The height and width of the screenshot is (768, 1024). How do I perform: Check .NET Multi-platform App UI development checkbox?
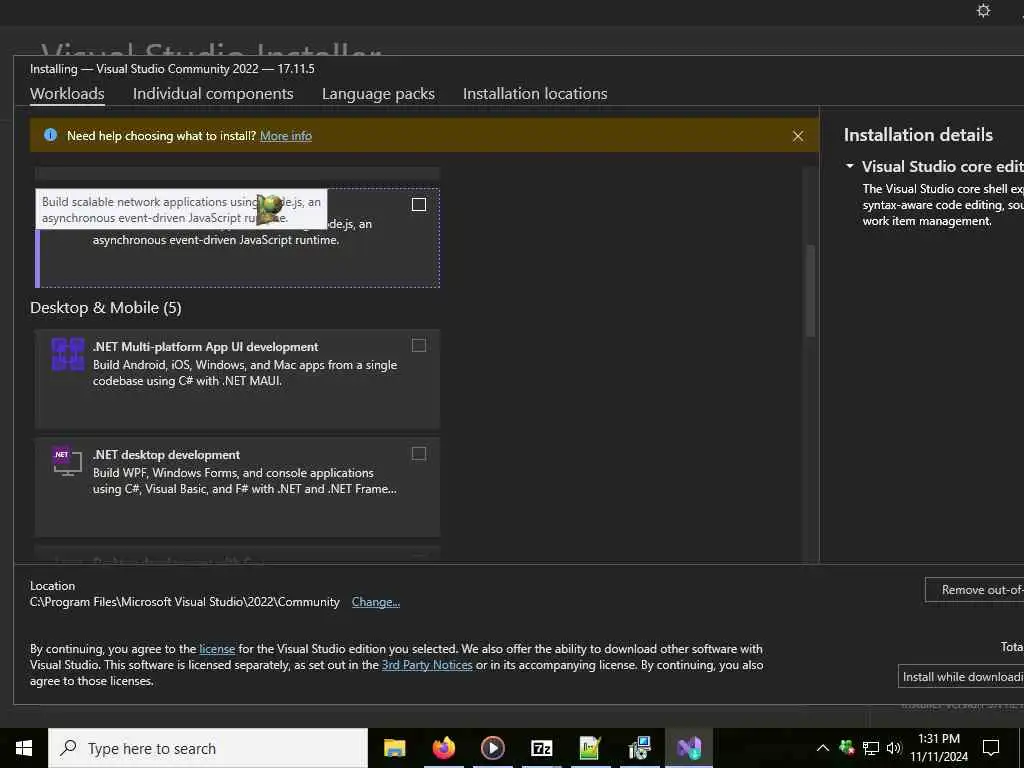point(419,345)
